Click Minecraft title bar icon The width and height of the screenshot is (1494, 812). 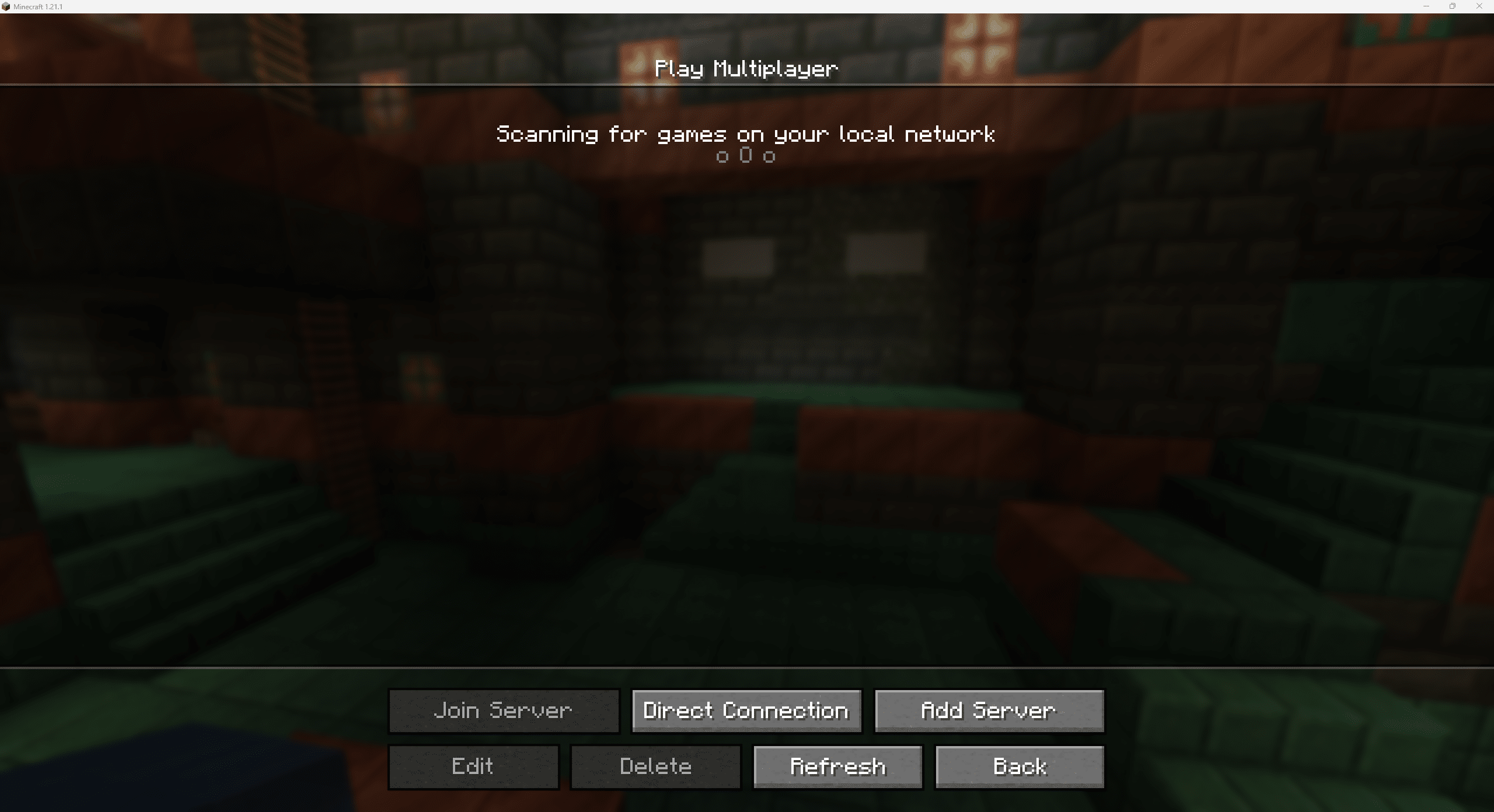pos(8,7)
